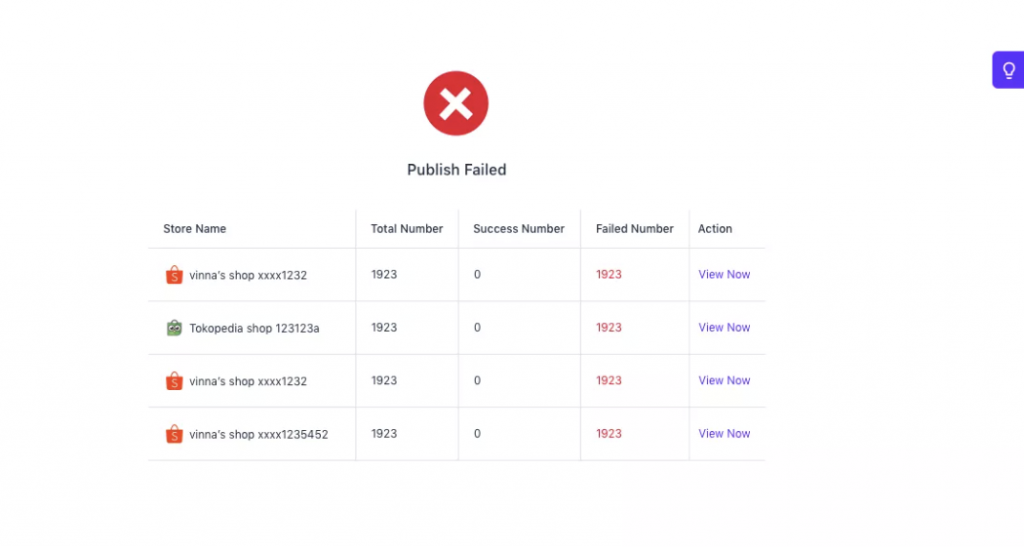The height and width of the screenshot is (547, 1024).
Task: Click red failed count for vinna's shop xxxx1235452
Action: coord(609,433)
